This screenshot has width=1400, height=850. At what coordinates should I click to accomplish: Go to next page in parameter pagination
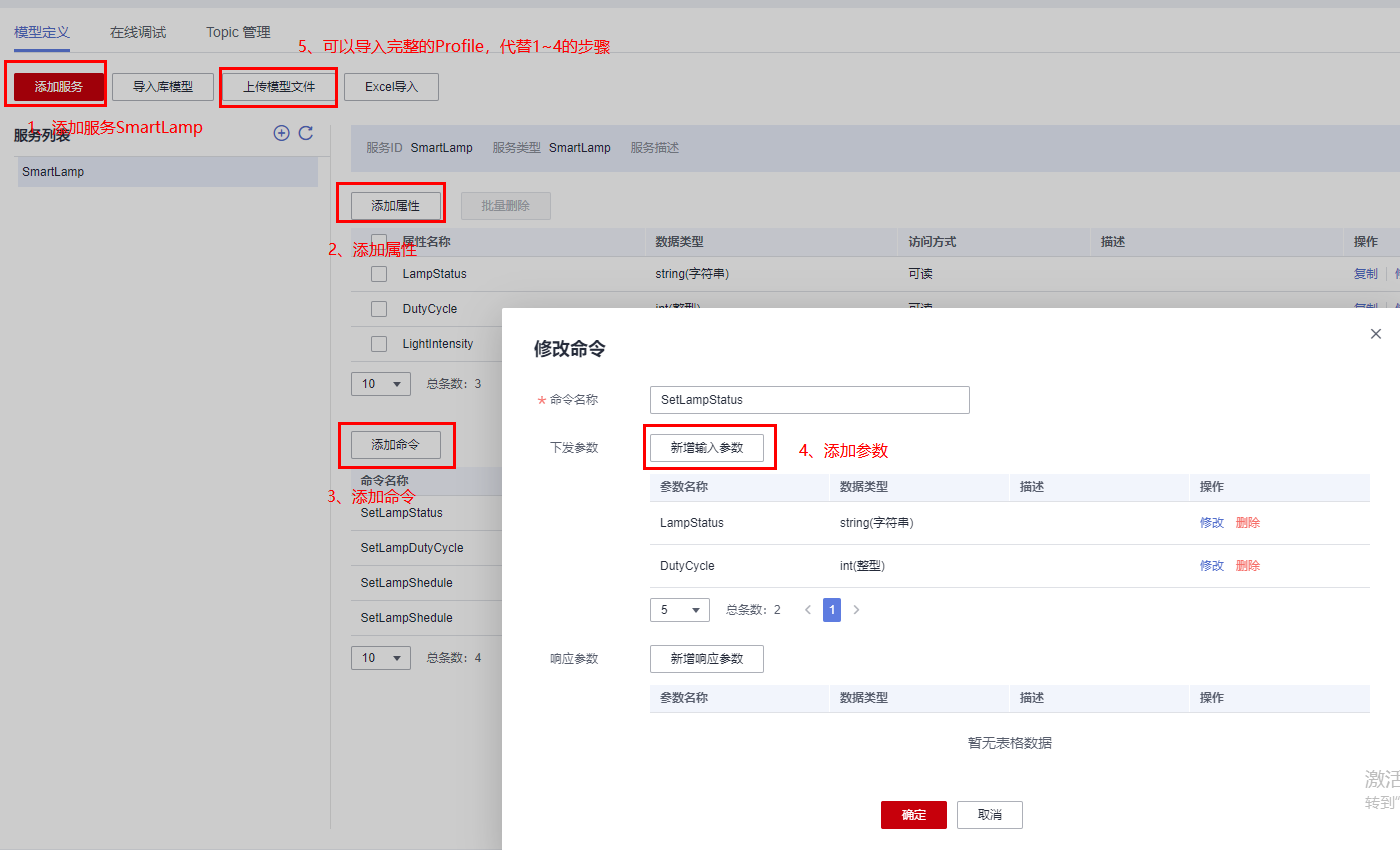(x=856, y=610)
